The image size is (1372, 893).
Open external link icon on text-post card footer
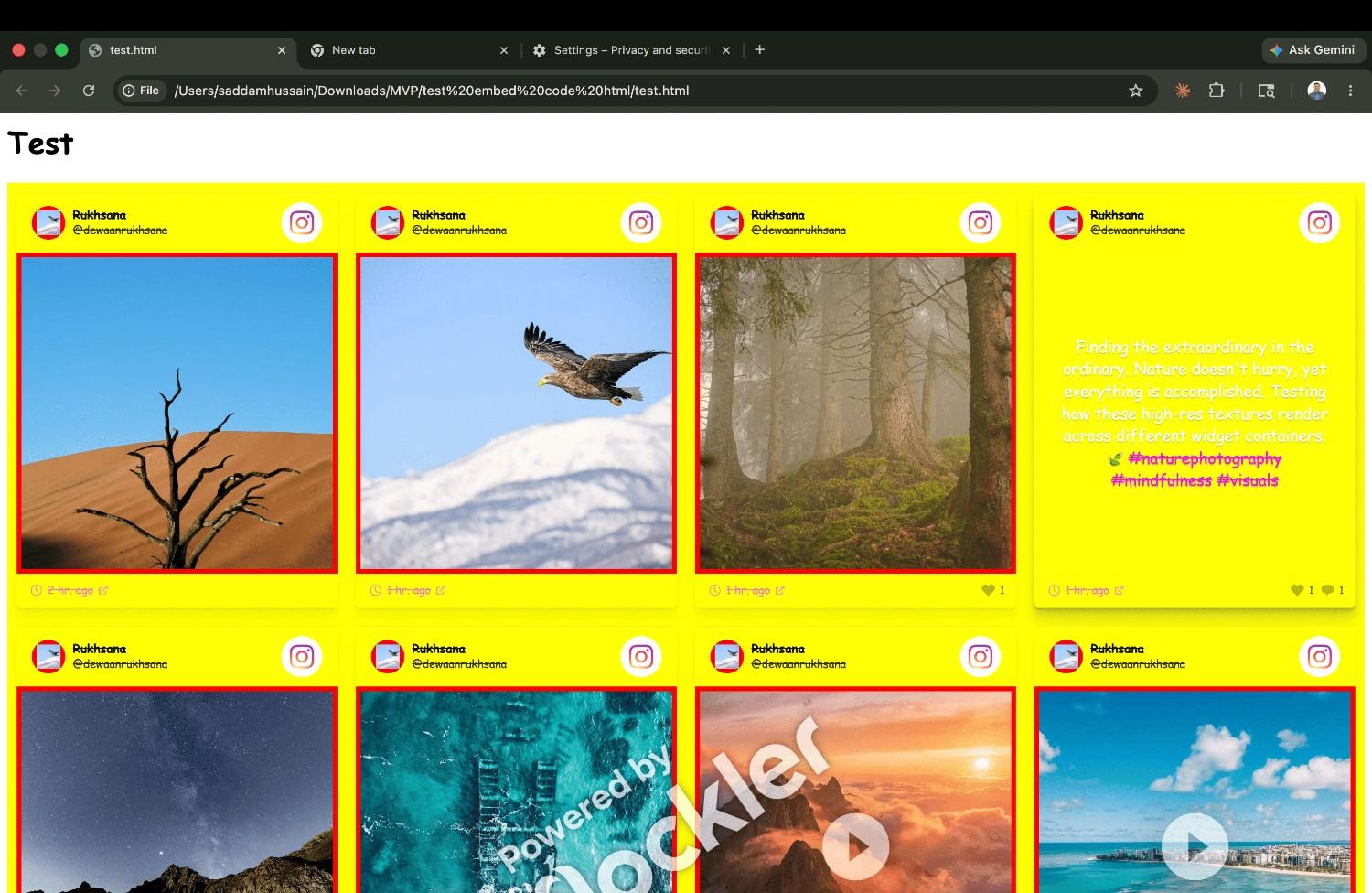coord(1120,590)
